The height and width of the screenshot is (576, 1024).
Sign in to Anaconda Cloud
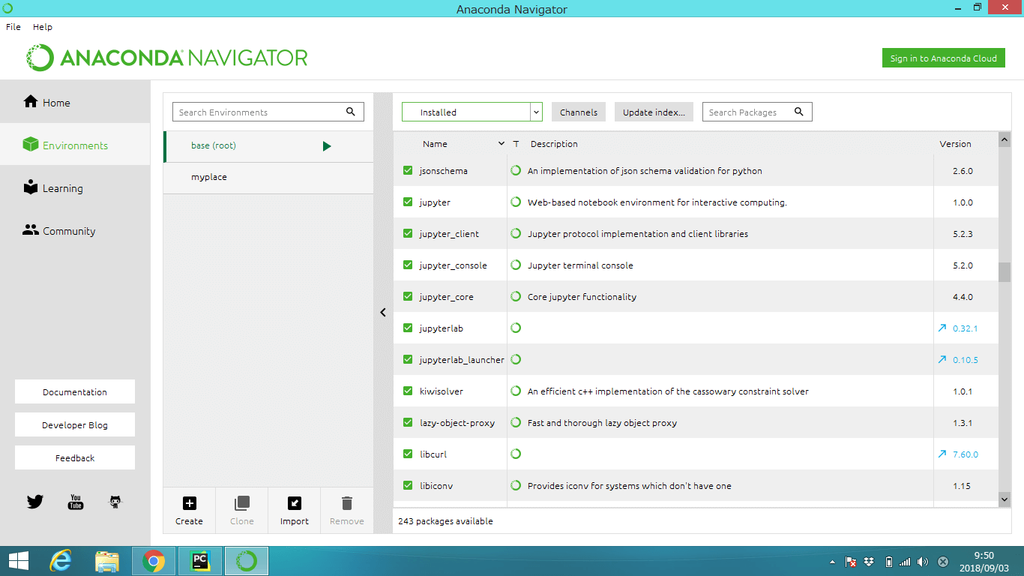click(943, 58)
